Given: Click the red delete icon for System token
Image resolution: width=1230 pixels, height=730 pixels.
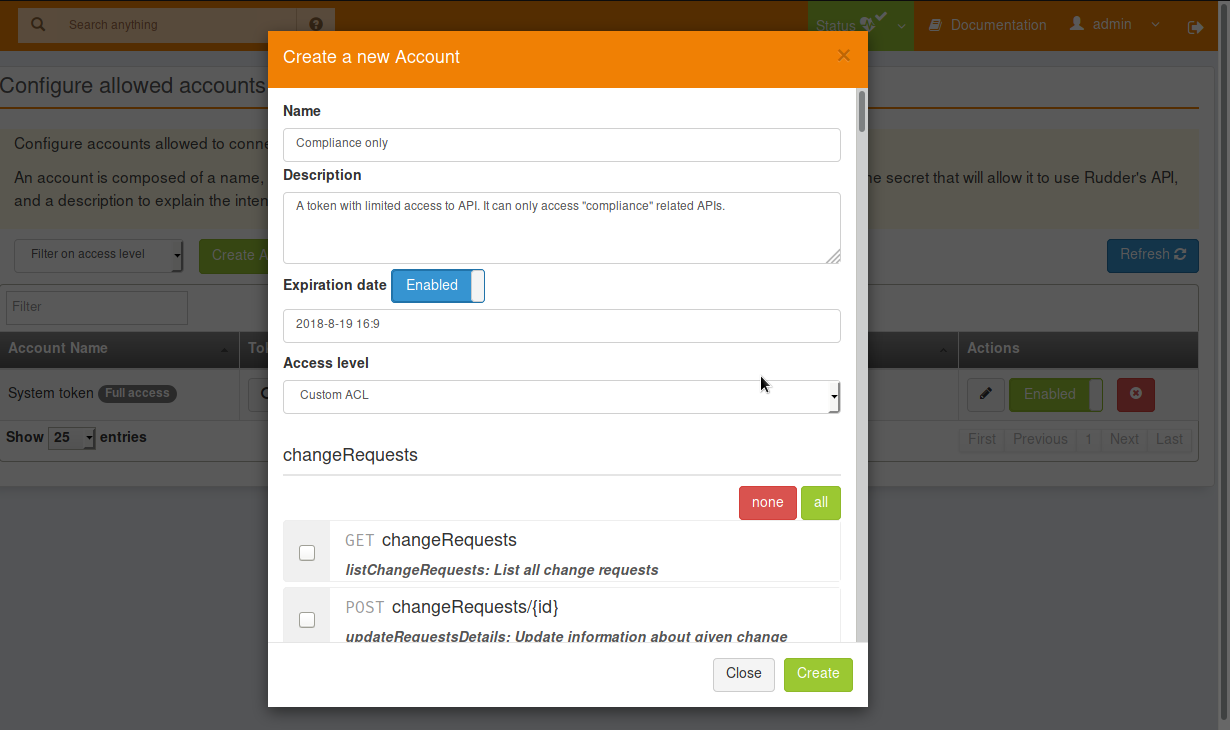Looking at the screenshot, I should click(1135, 394).
